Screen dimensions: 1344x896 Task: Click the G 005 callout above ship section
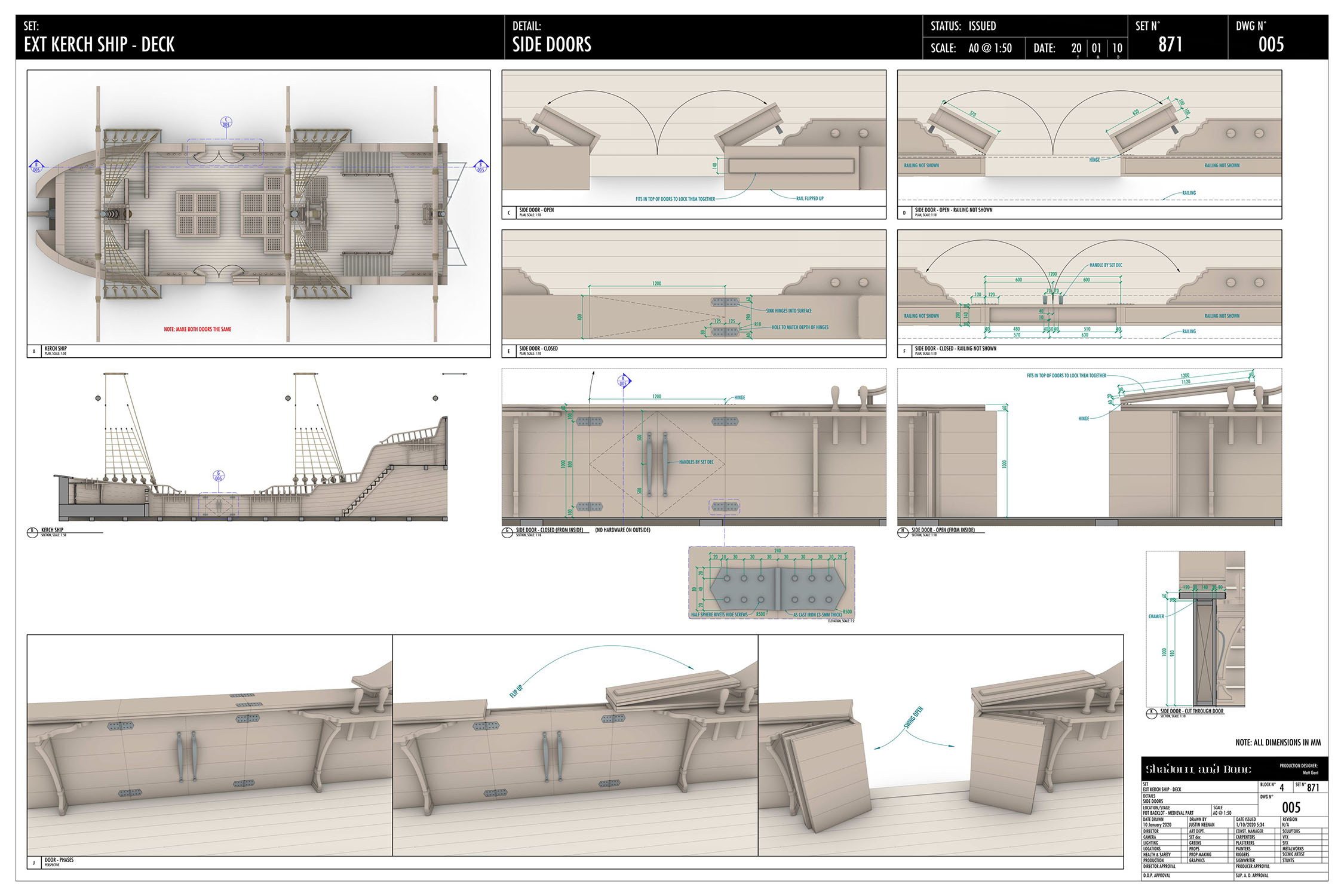tap(219, 476)
